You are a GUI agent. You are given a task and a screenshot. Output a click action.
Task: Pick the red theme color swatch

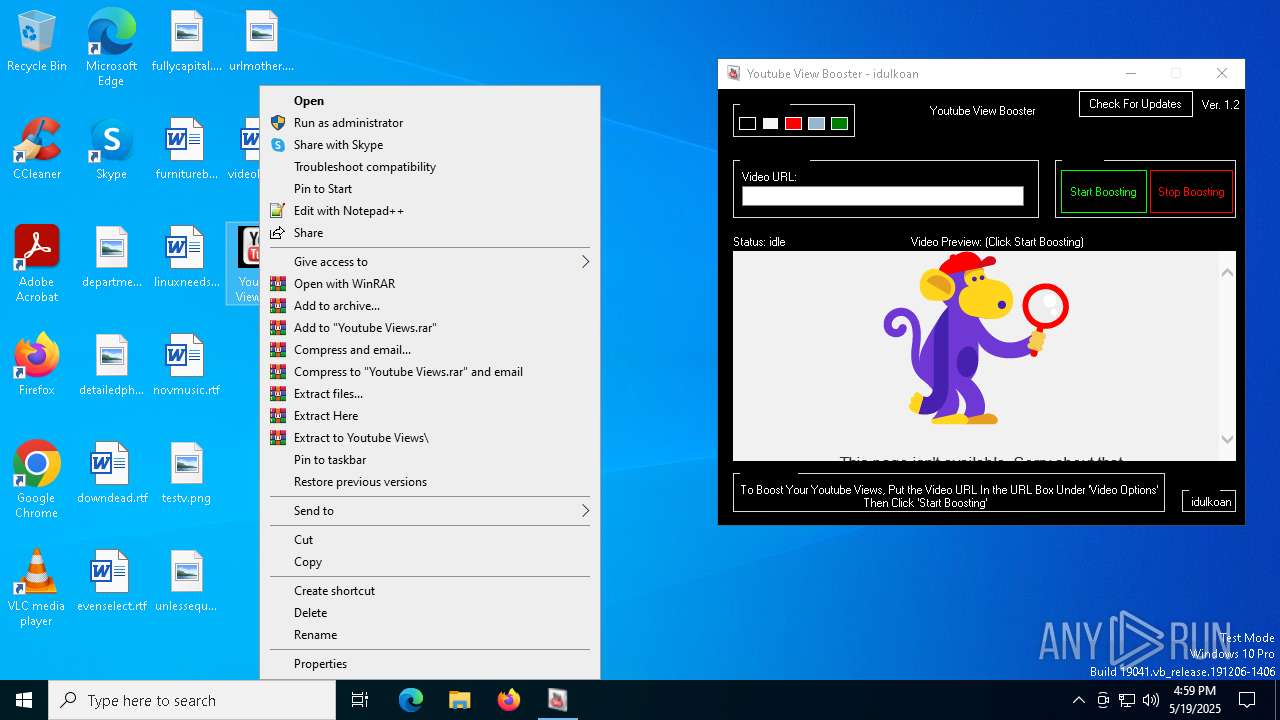click(x=793, y=124)
